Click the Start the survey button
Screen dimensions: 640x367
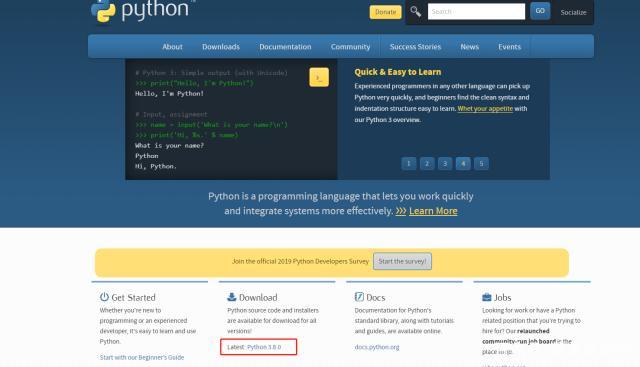[402, 261]
